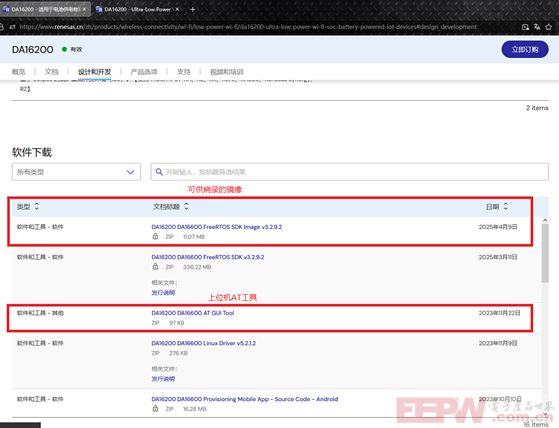The width and height of the screenshot is (559, 428).
Task: Open DA16200 DA16600 FreeRTOS SDK v3.2.9.2 link
Action: [208, 257]
